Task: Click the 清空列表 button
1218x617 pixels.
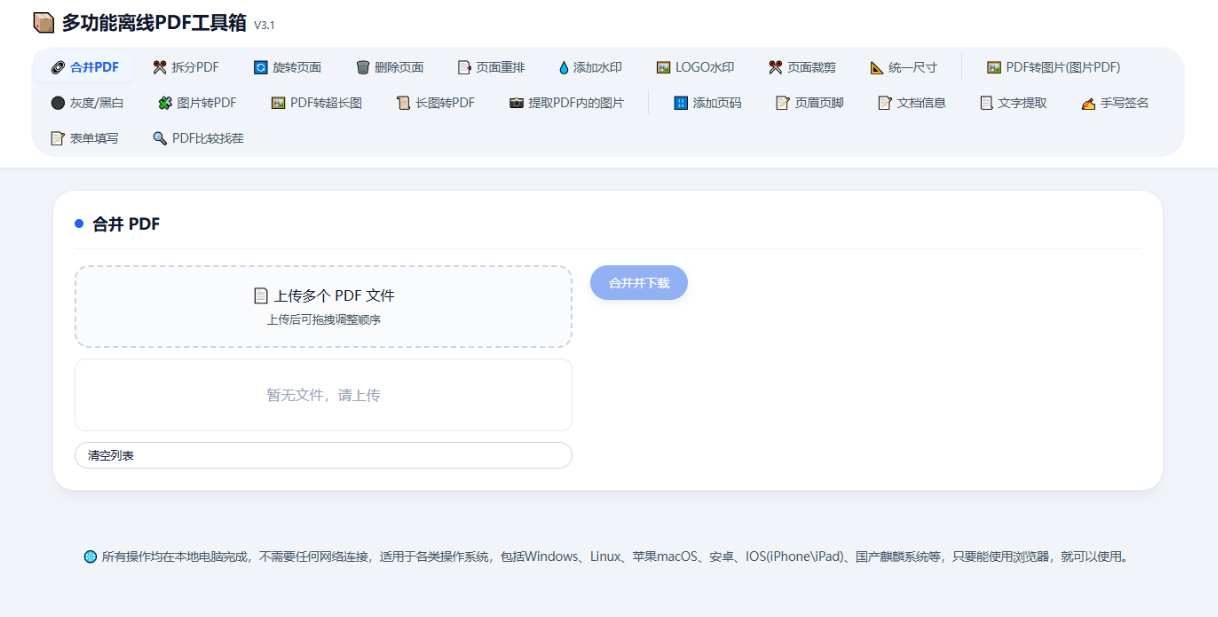Action: click(x=323, y=455)
